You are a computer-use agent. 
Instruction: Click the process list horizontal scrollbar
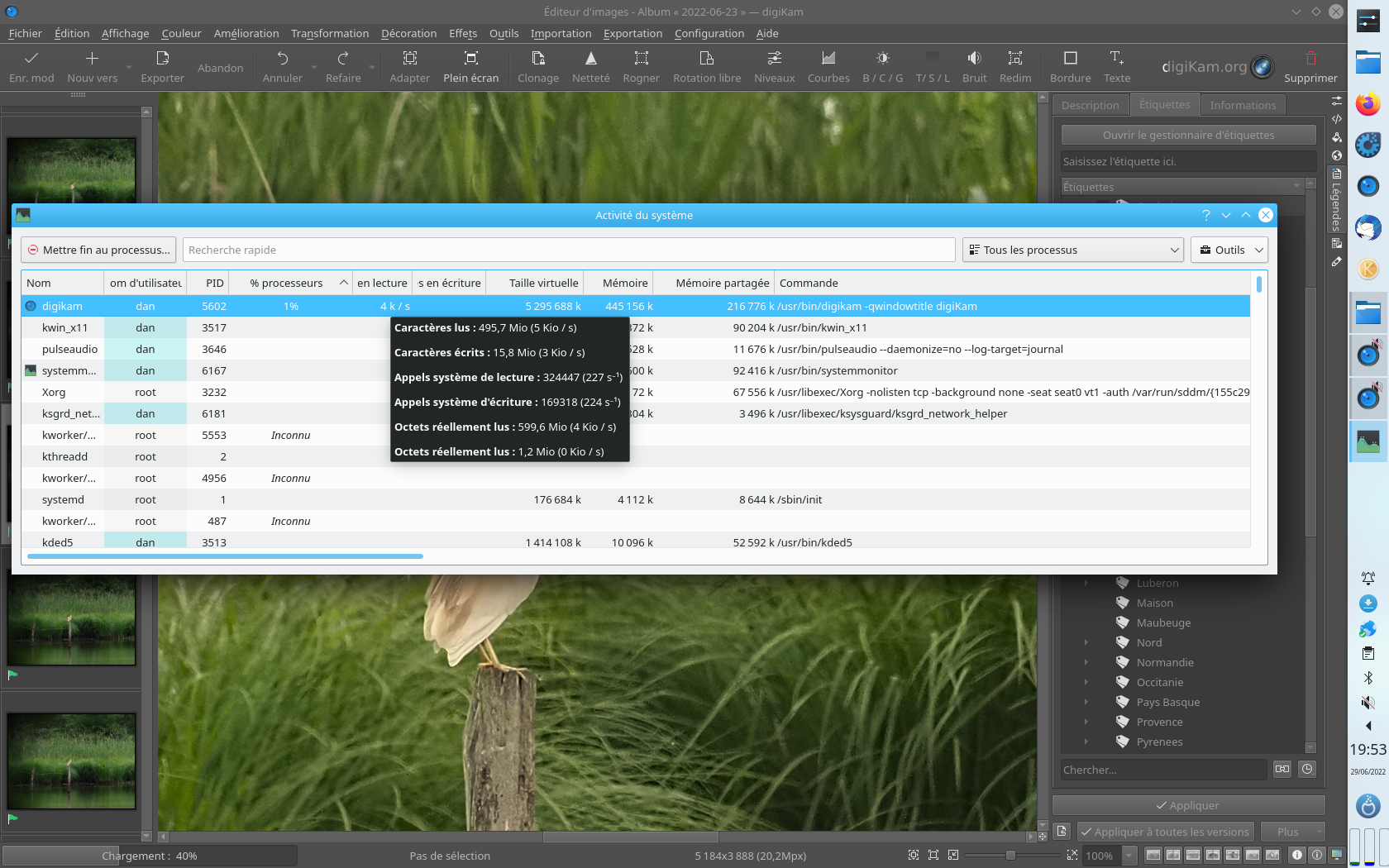click(x=225, y=556)
